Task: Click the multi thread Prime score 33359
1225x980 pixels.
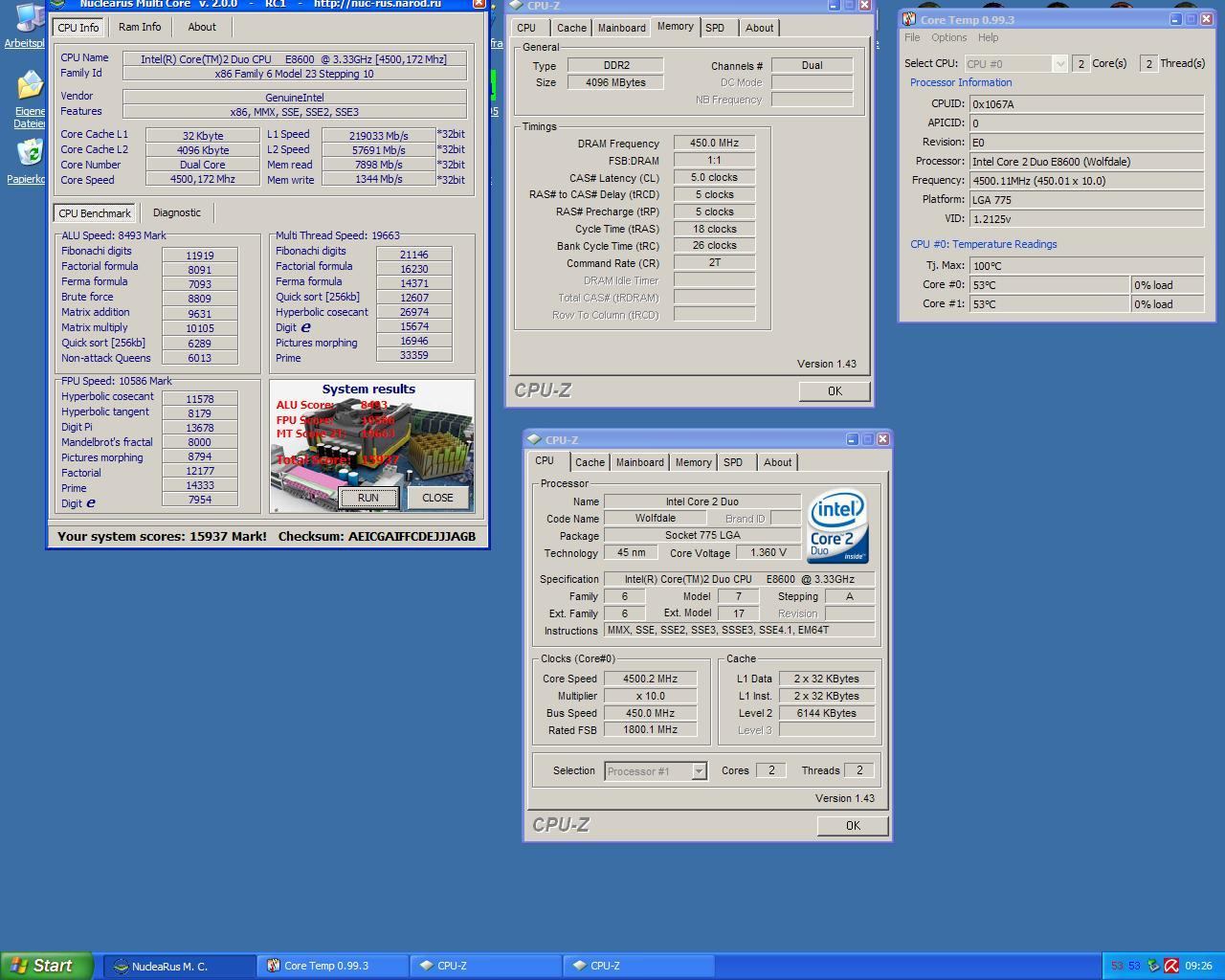Action: tap(414, 354)
